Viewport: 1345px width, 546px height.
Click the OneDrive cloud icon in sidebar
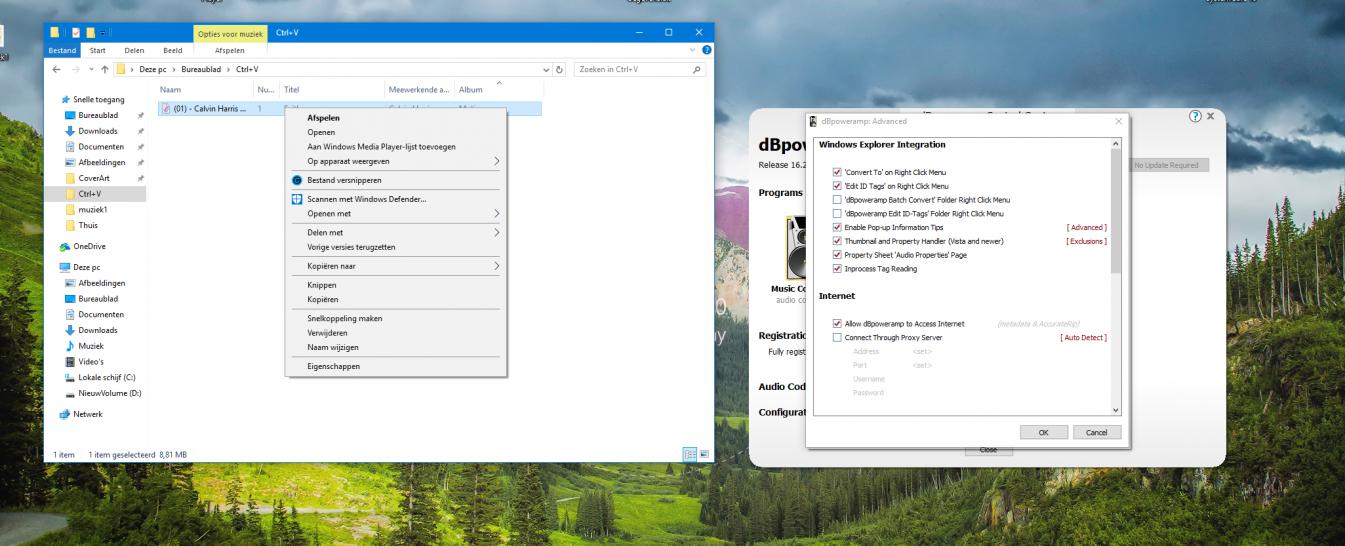[x=66, y=246]
